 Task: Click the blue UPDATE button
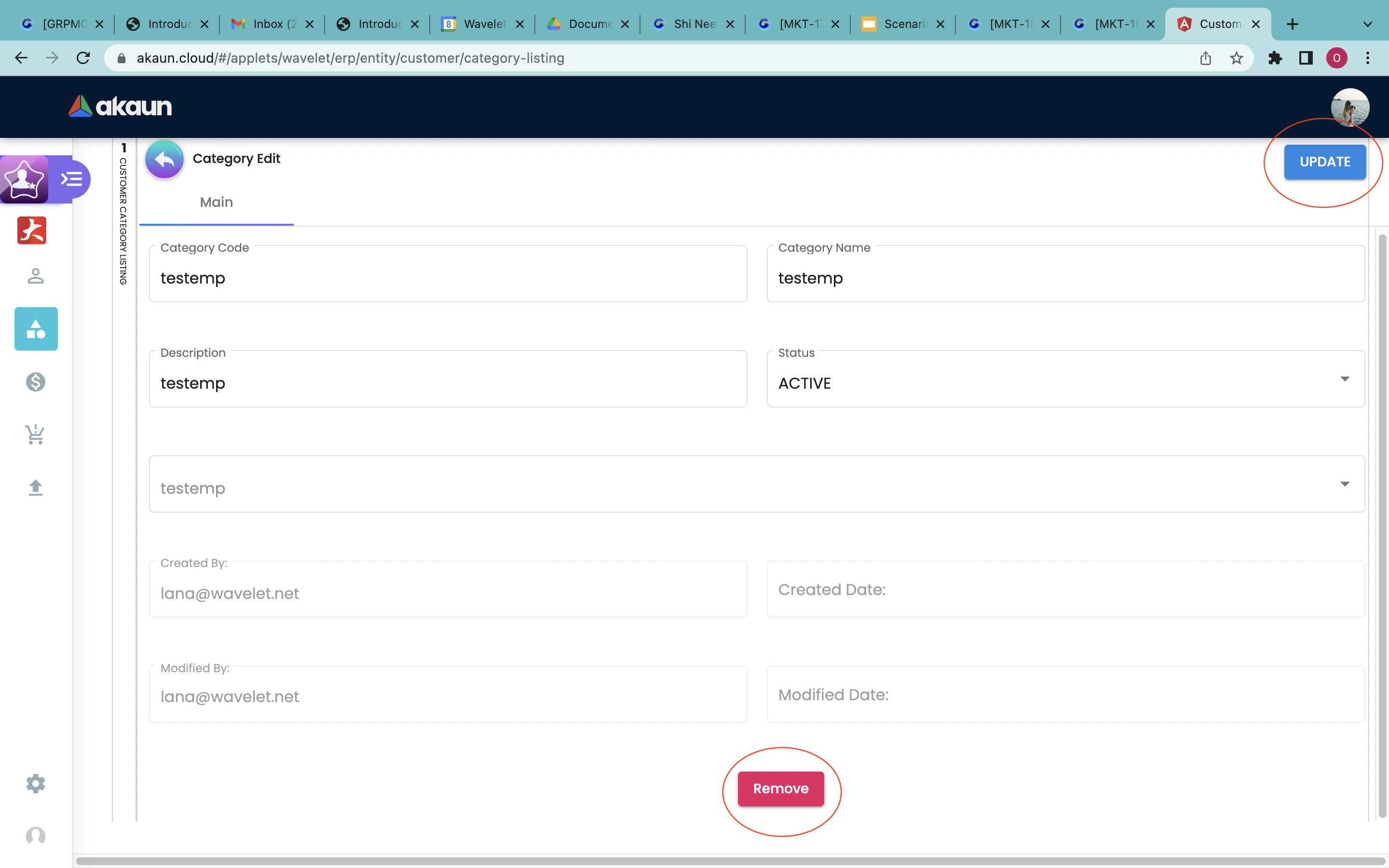pyautogui.click(x=1324, y=162)
